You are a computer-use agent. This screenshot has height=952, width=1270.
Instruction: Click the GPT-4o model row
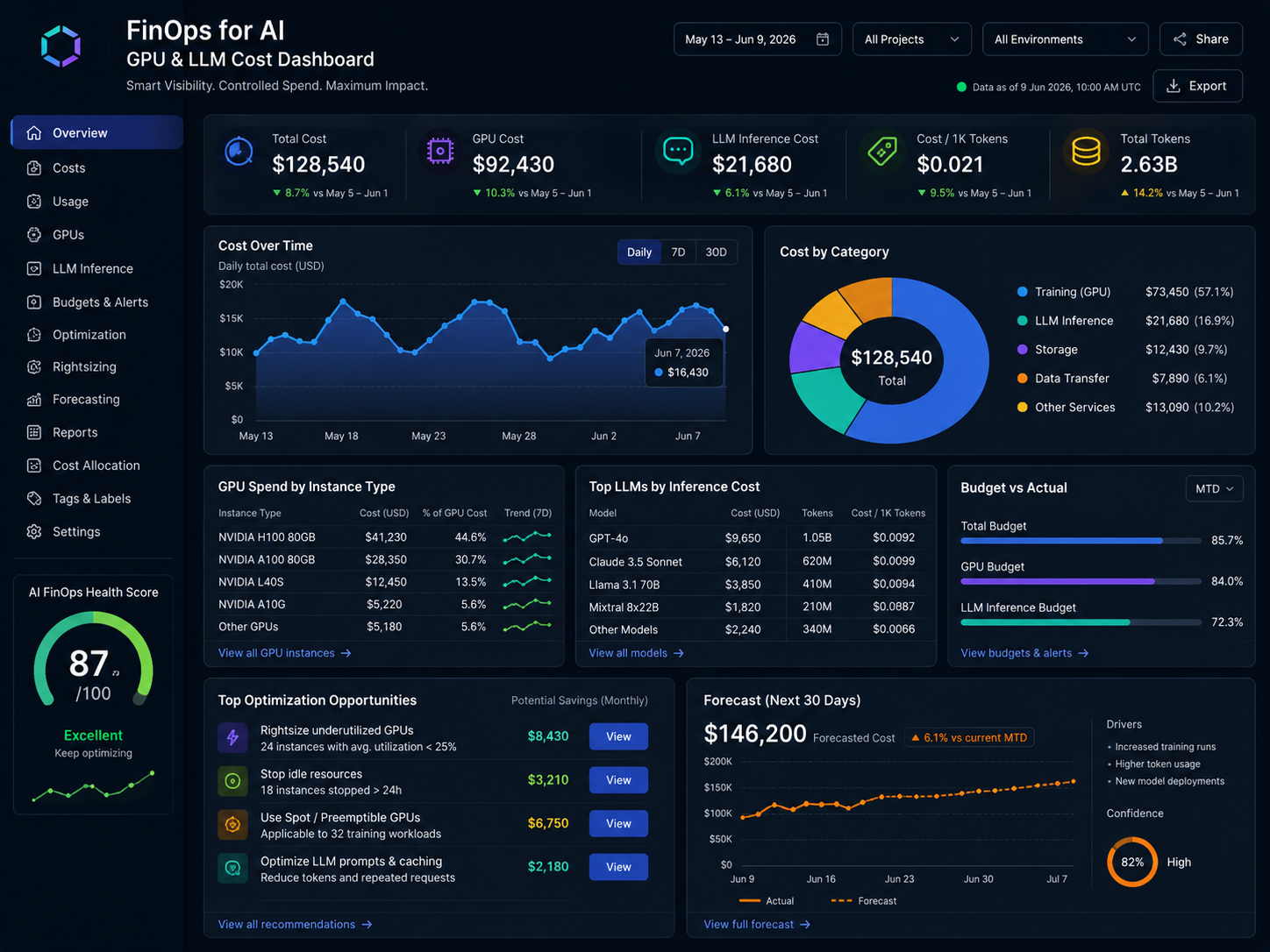(x=756, y=538)
